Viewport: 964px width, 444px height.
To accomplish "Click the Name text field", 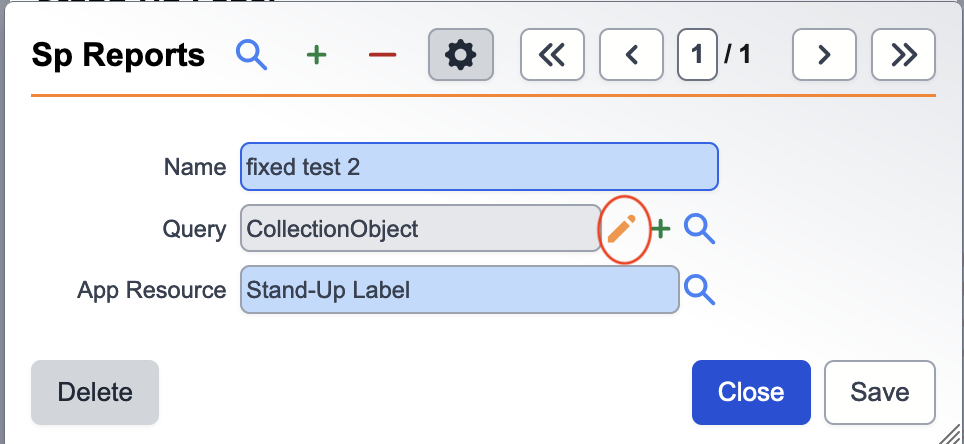I will (479, 167).
